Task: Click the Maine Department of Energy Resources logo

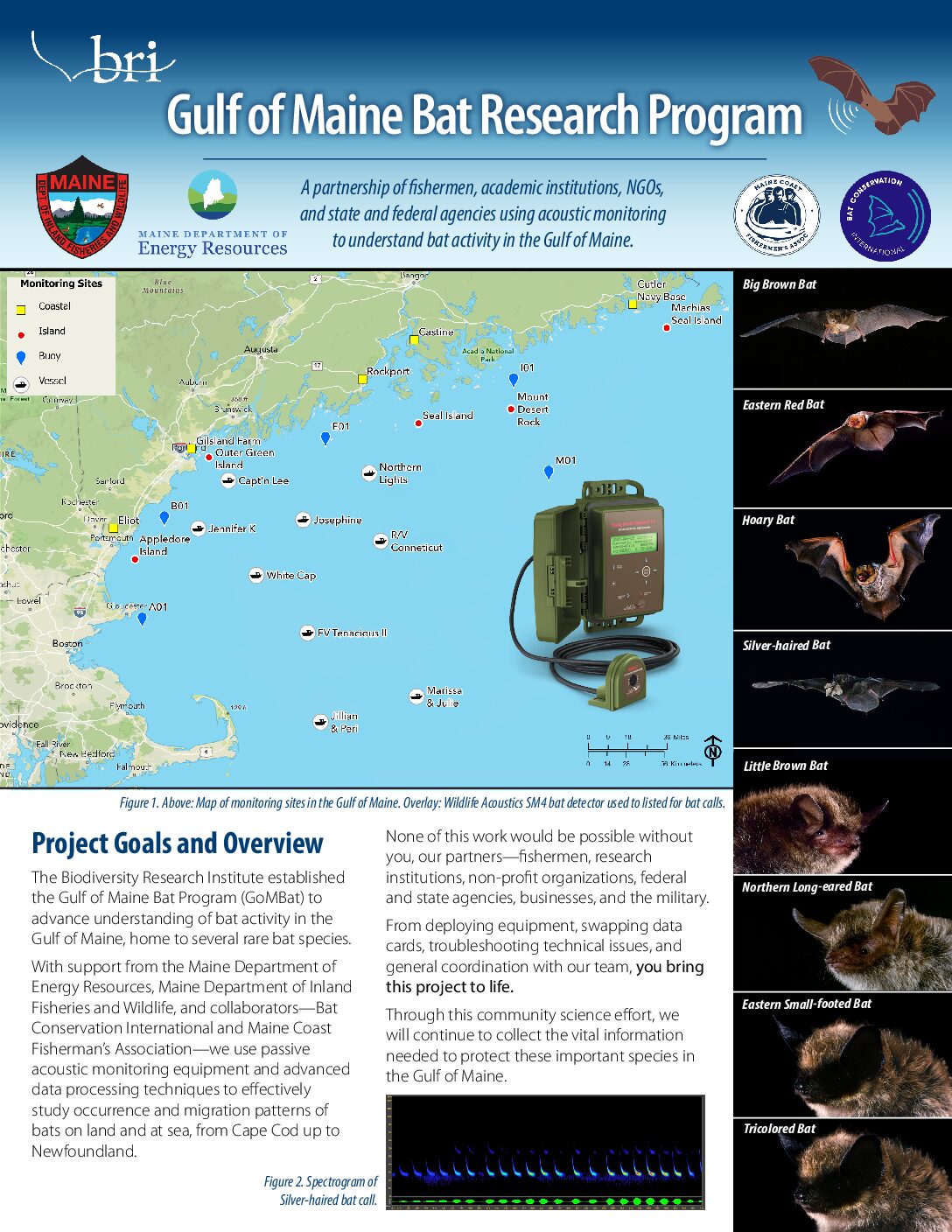Action: 213,214
